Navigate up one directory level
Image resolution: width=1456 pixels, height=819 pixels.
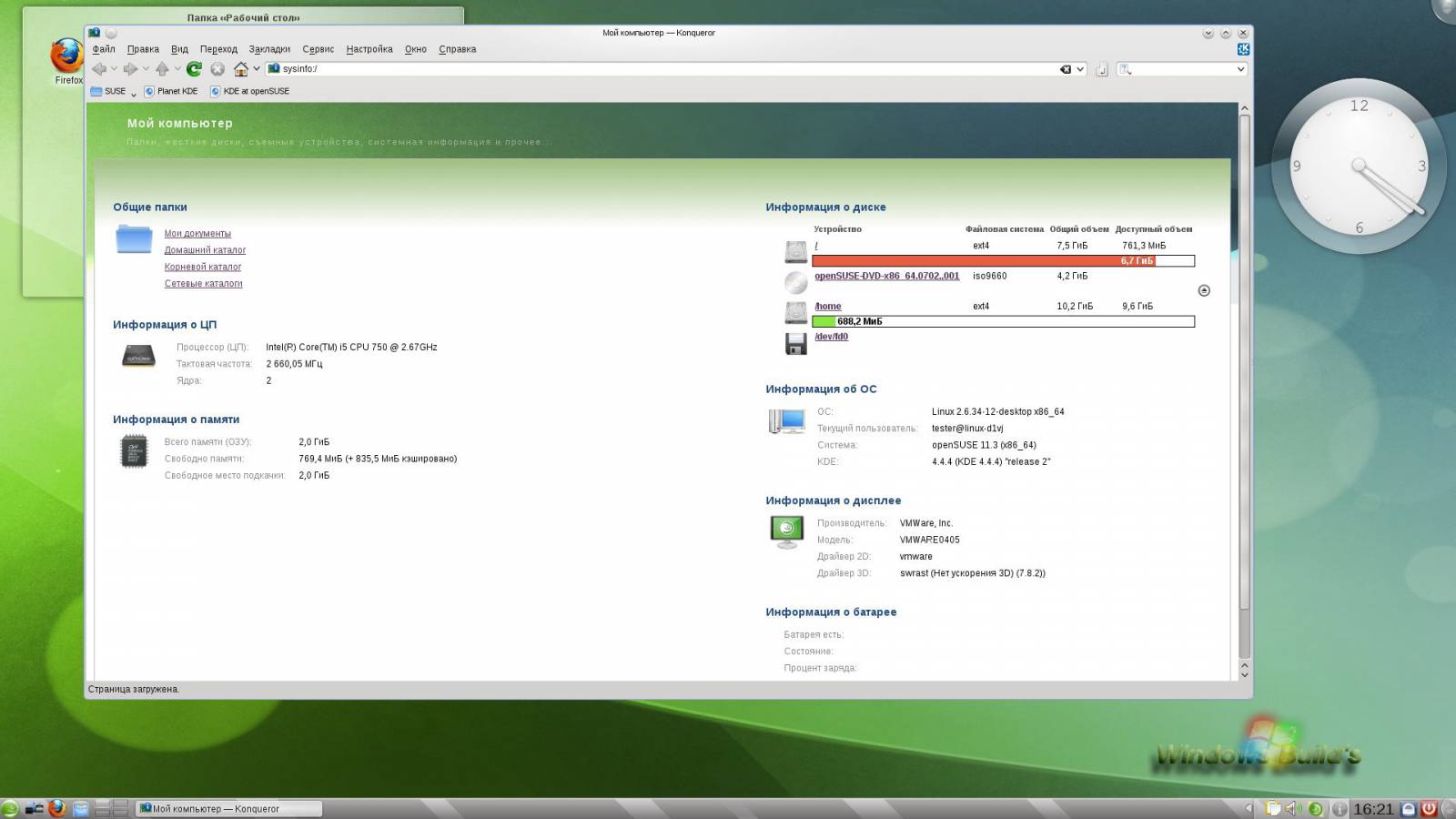(x=162, y=69)
